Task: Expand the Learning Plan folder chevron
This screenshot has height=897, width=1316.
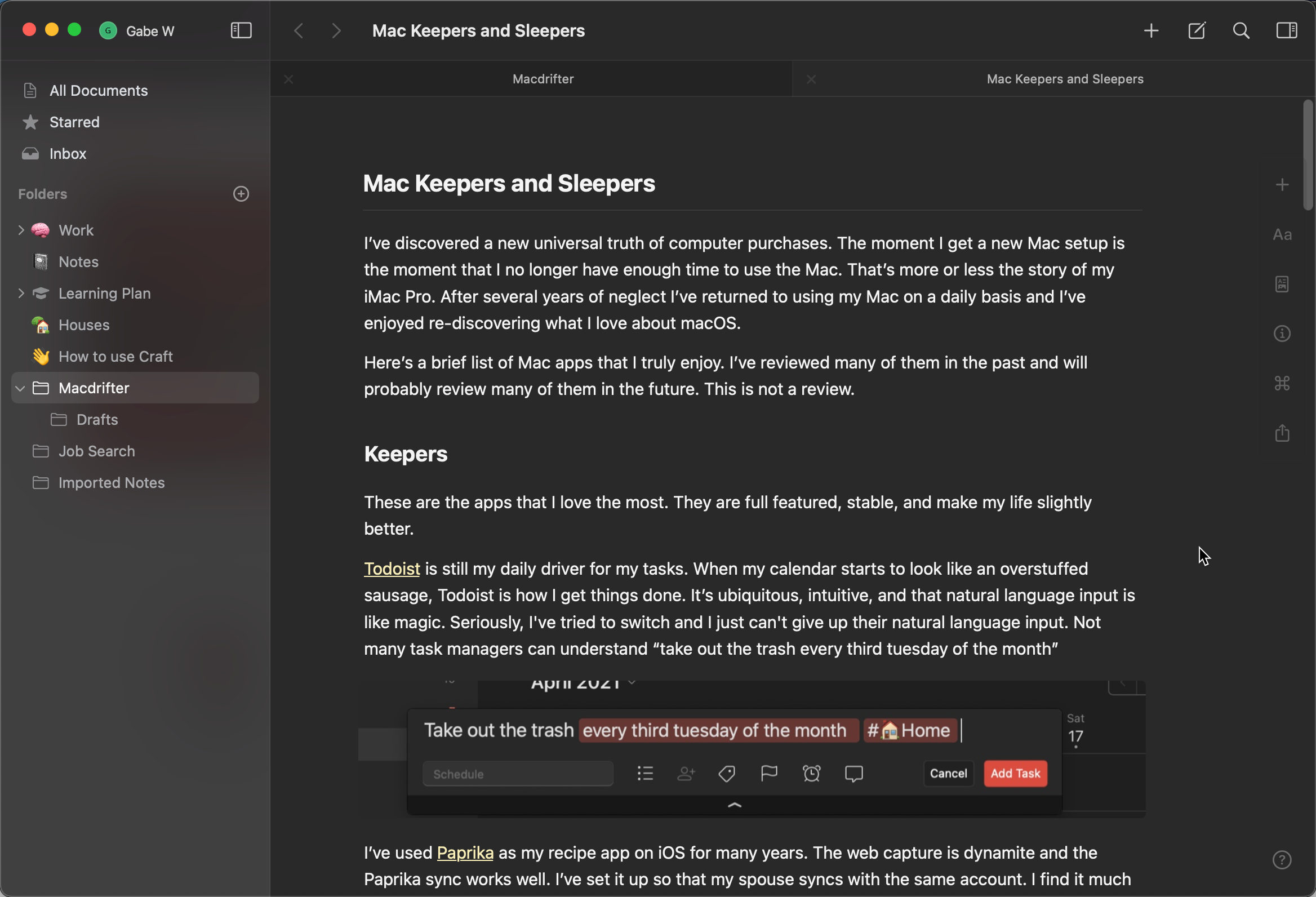Action: (x=21, y=294)
